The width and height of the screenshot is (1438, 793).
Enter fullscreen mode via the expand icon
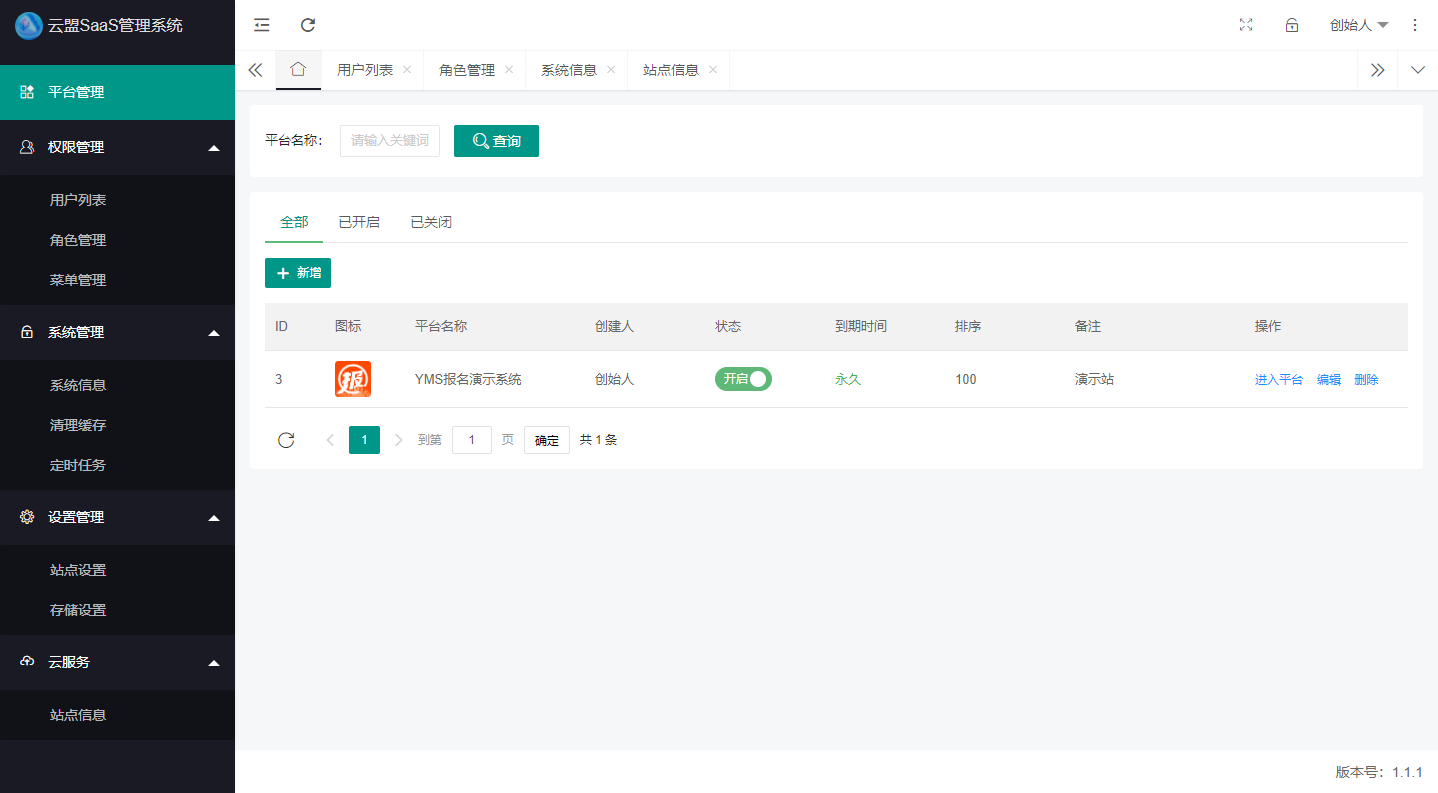[1246, 25]
